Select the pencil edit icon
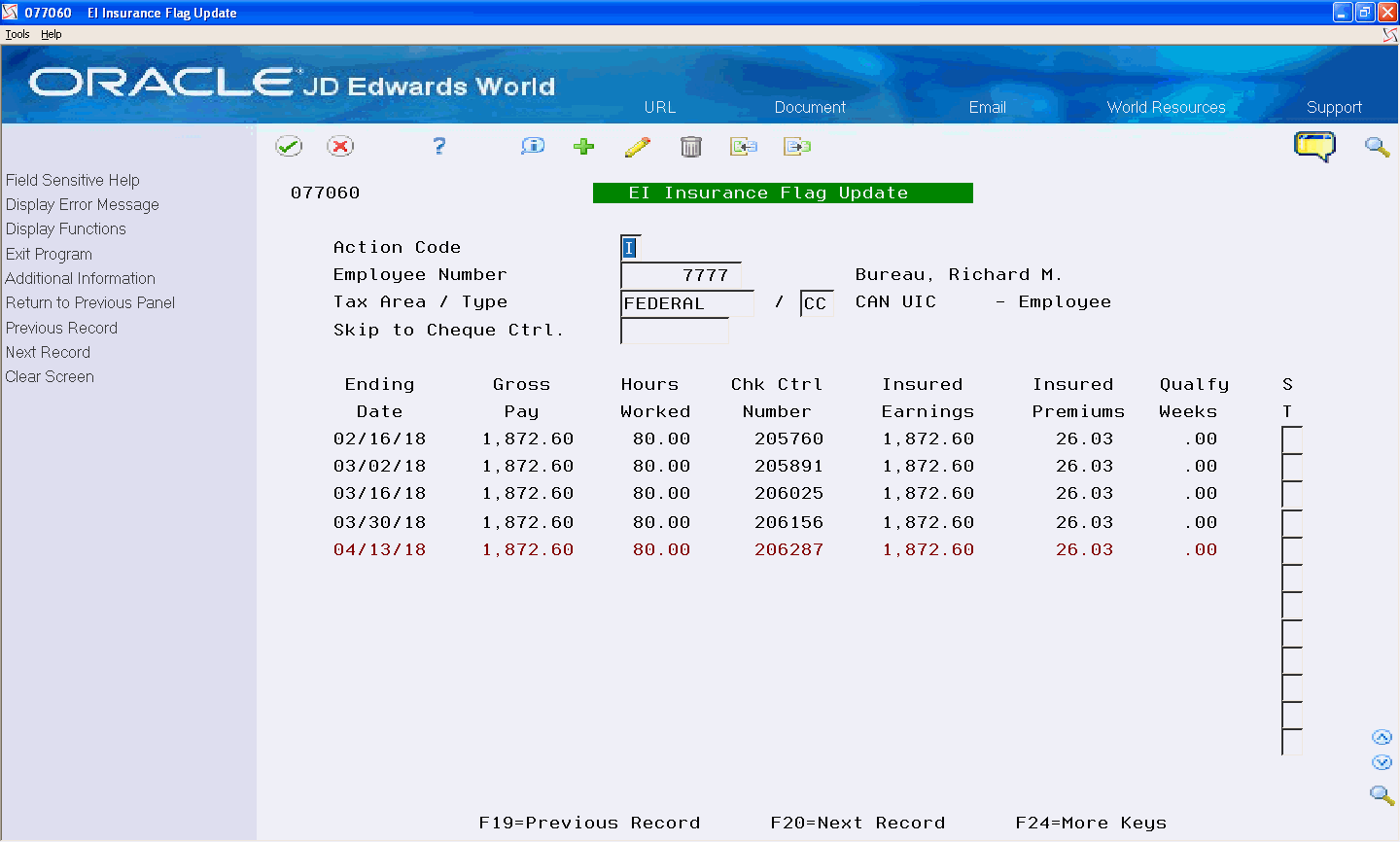The image size is (1400, 842). pos(638,146)
